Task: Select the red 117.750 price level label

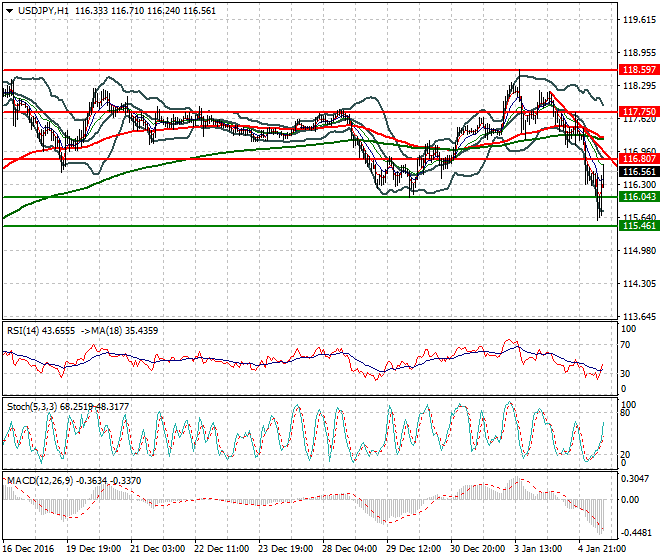Action: point(639,112)
